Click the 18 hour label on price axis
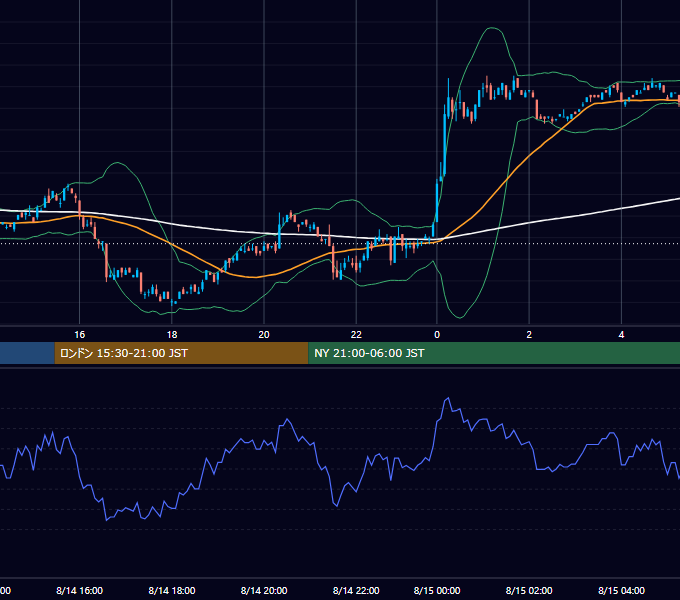This screenshot has width=680, height=600. [172, 335]
